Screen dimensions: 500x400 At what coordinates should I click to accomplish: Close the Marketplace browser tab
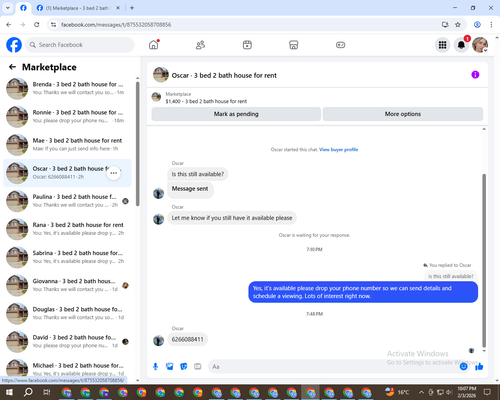(x=118, y=8)
